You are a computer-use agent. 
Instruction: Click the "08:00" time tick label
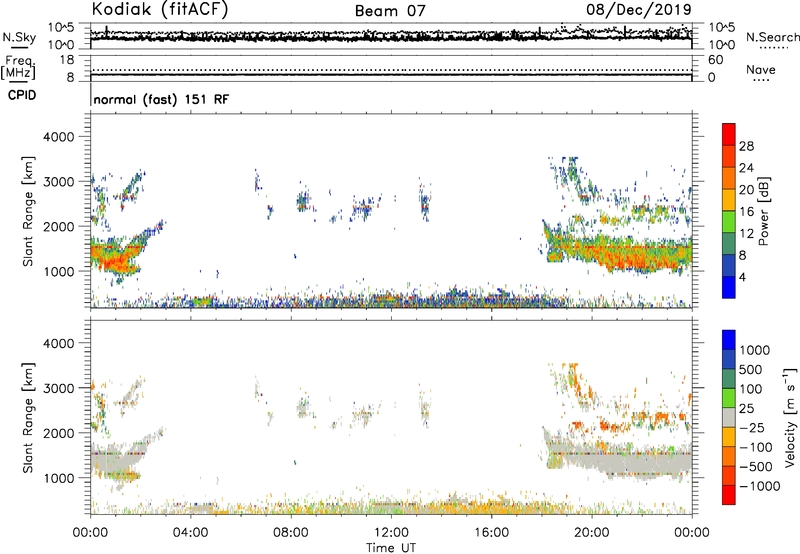point(290,533)
